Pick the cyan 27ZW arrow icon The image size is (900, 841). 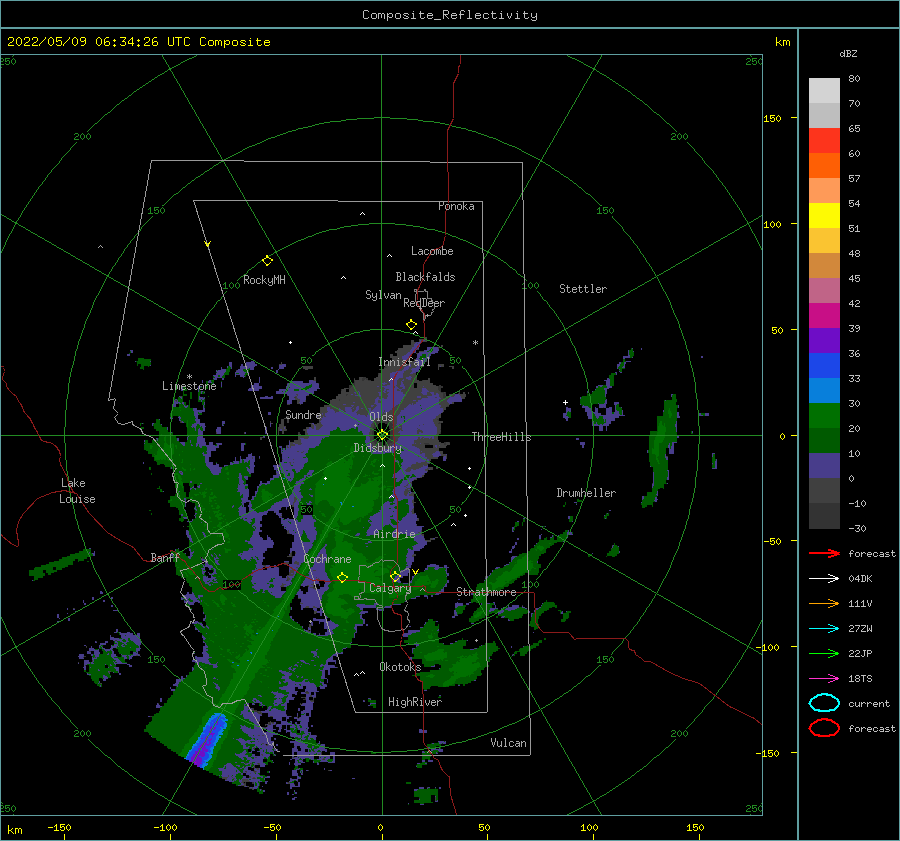[x=824, y=629]
